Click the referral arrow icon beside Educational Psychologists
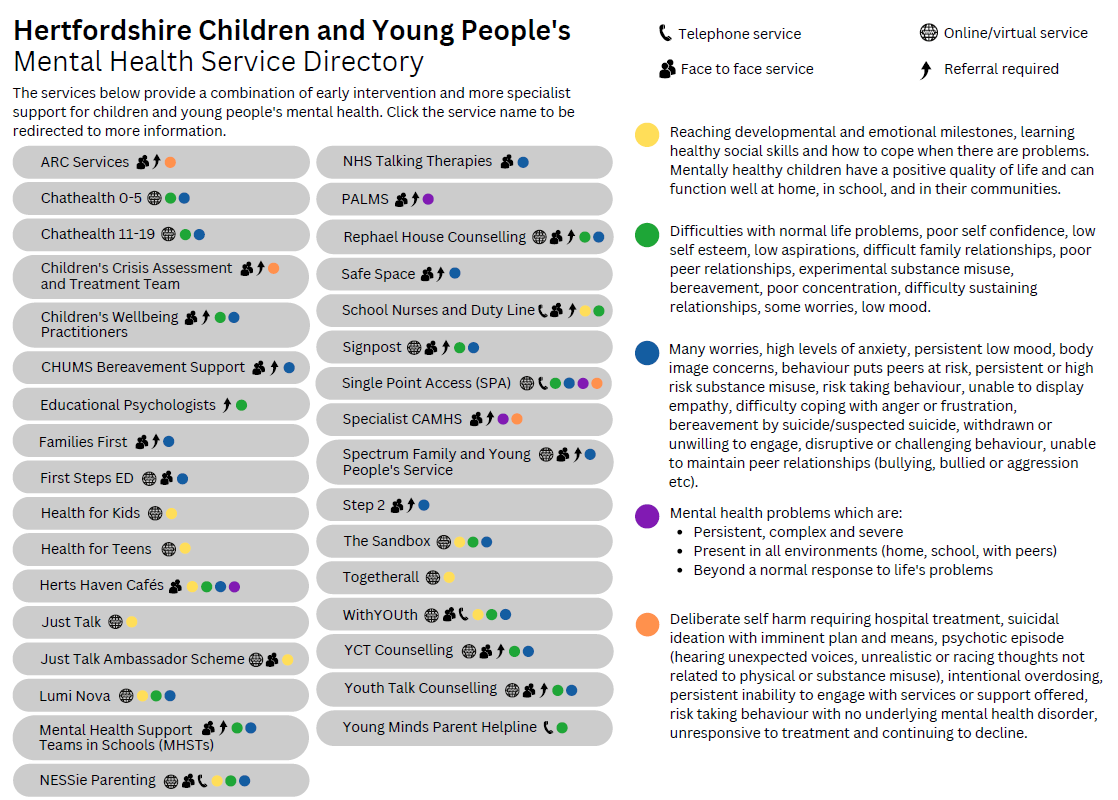 227,405
